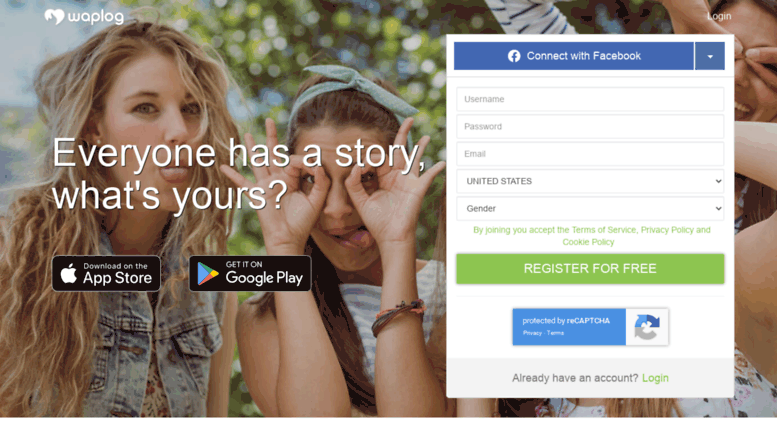The height and width of the screenshot is (423, 777).
Task: Open the Cookie Policy link
Action: (x=588, y=242)
